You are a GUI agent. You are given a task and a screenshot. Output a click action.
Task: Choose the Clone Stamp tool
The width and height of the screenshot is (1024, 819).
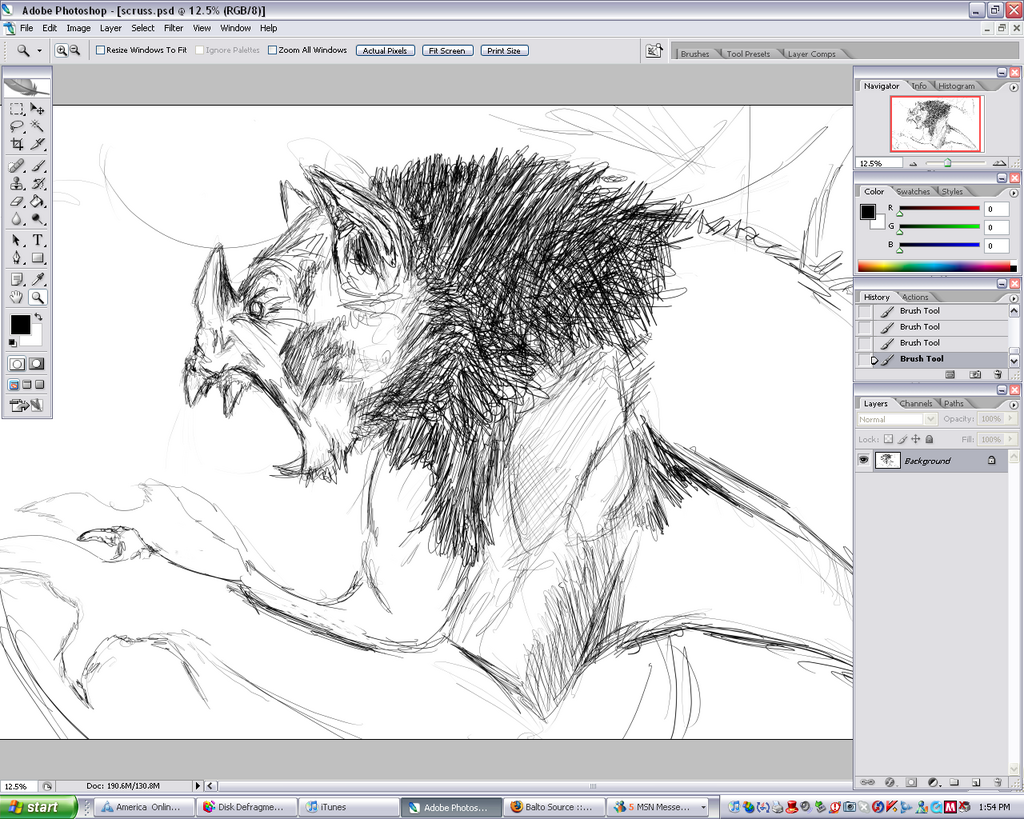tap(17, 184)
